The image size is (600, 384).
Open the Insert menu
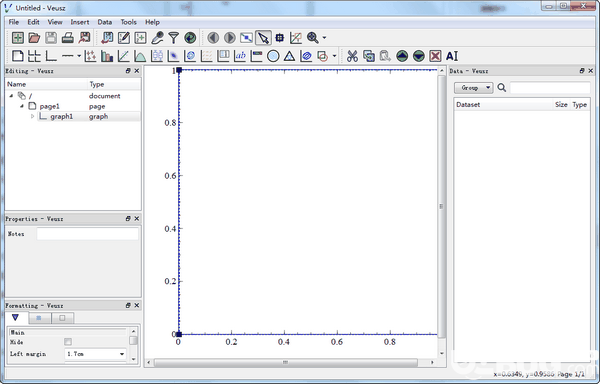click(x=80, y=22)
